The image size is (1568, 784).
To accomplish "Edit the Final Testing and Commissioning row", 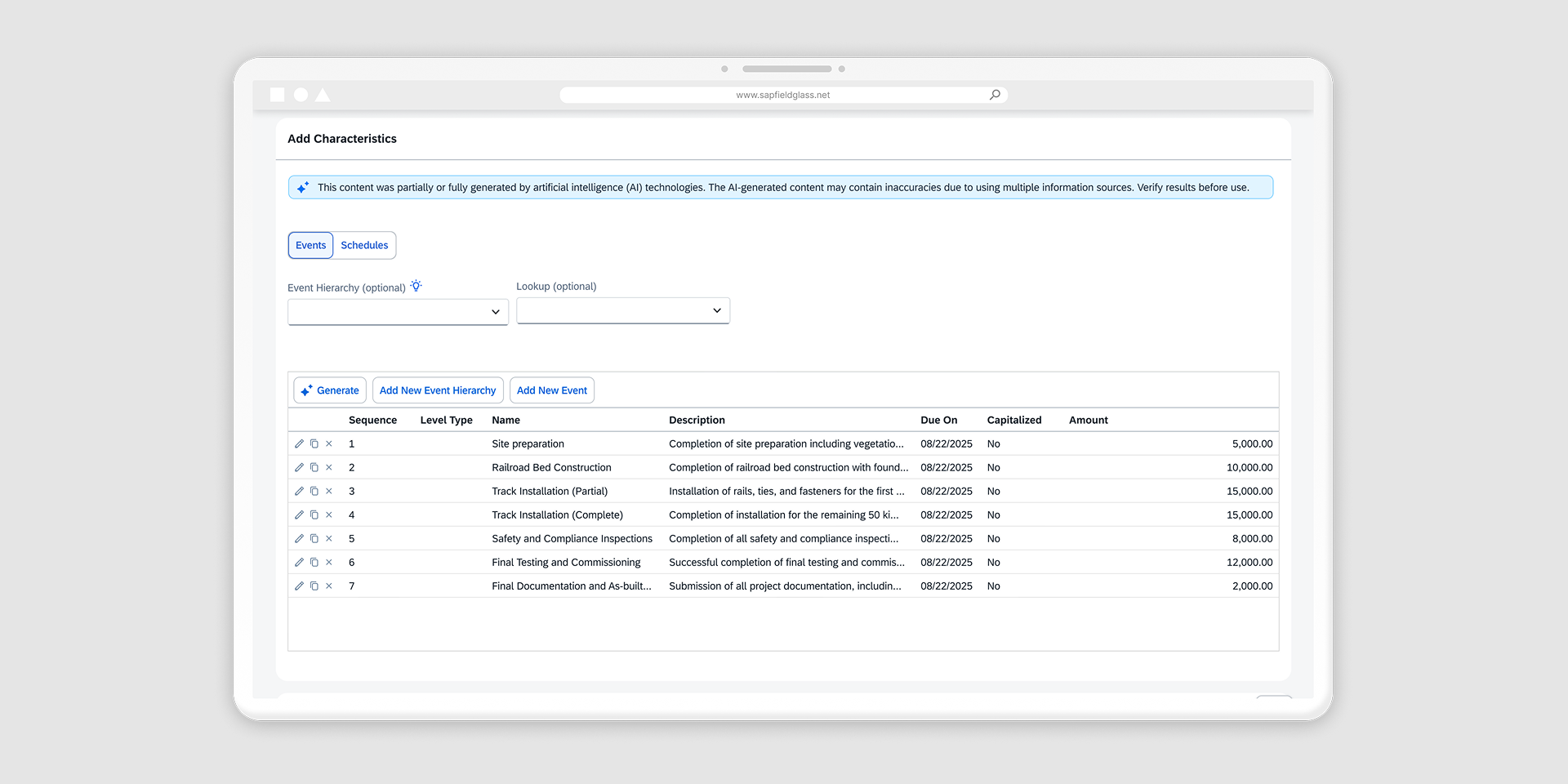I will (x=299, y=563).
